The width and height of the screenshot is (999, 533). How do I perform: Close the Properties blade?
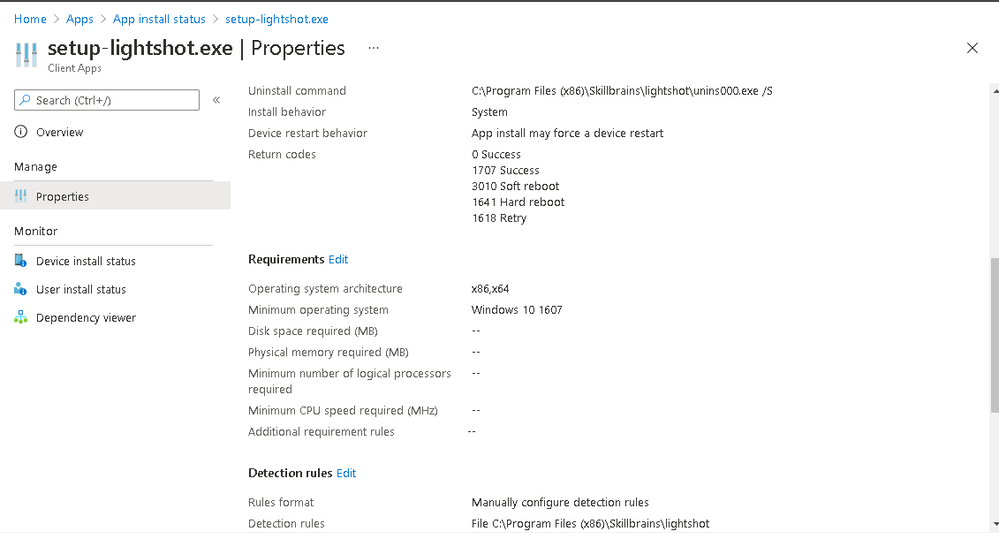coord(972,48)
